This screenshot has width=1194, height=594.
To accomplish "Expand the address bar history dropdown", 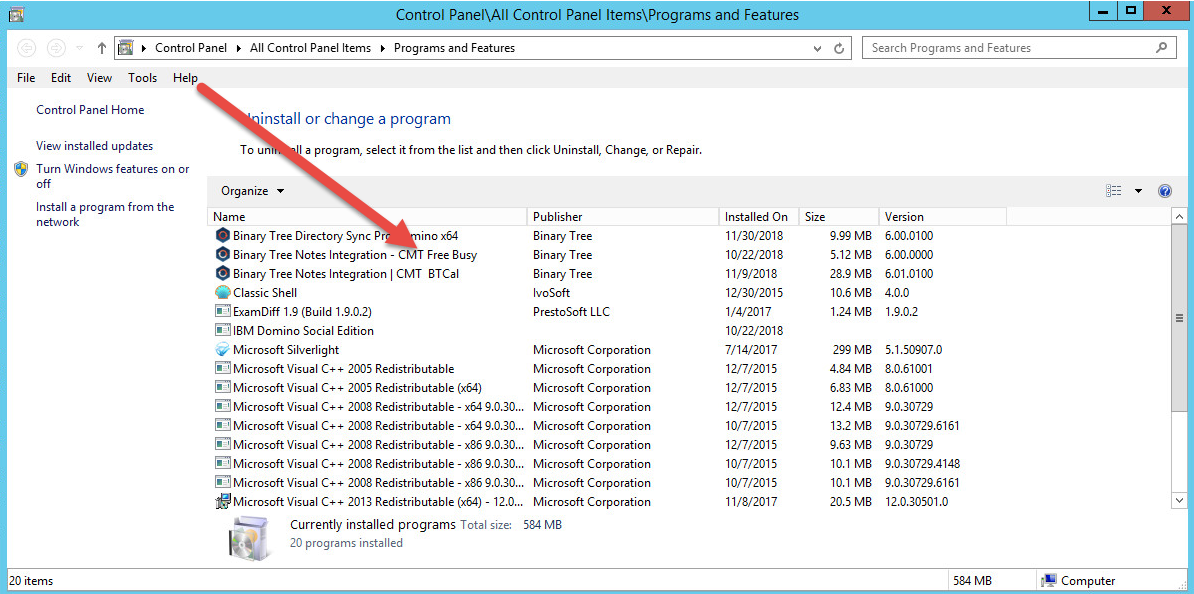I will click(817, 48).
